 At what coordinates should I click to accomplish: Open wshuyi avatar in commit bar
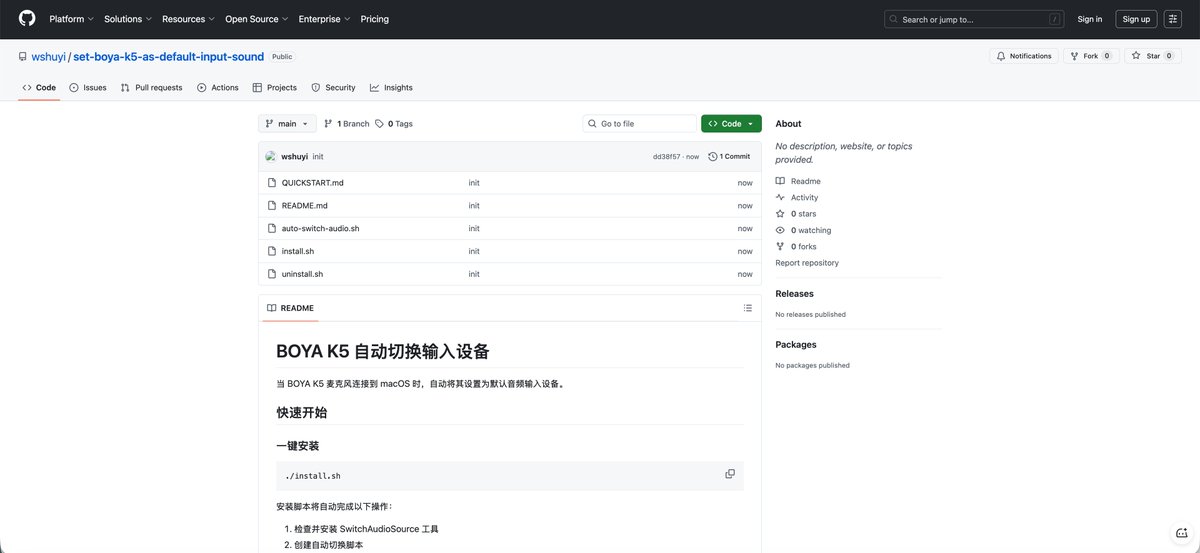pos(271,156)
